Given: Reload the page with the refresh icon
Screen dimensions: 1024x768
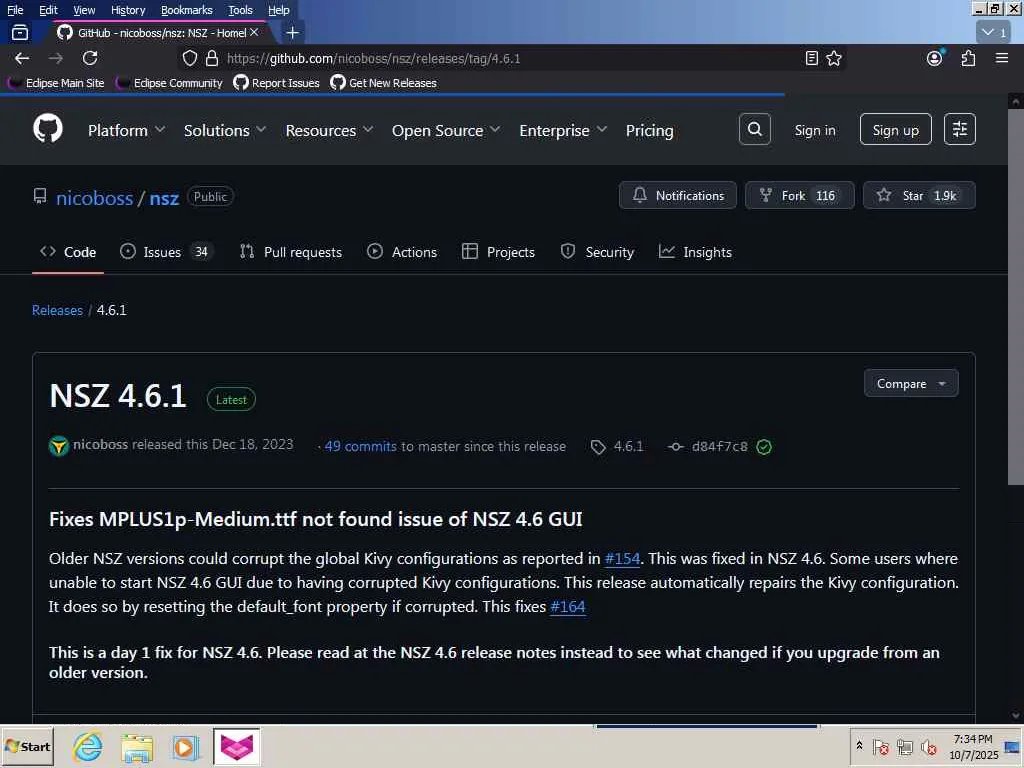Looking at the screenshot, I should [x=90, y=58].
